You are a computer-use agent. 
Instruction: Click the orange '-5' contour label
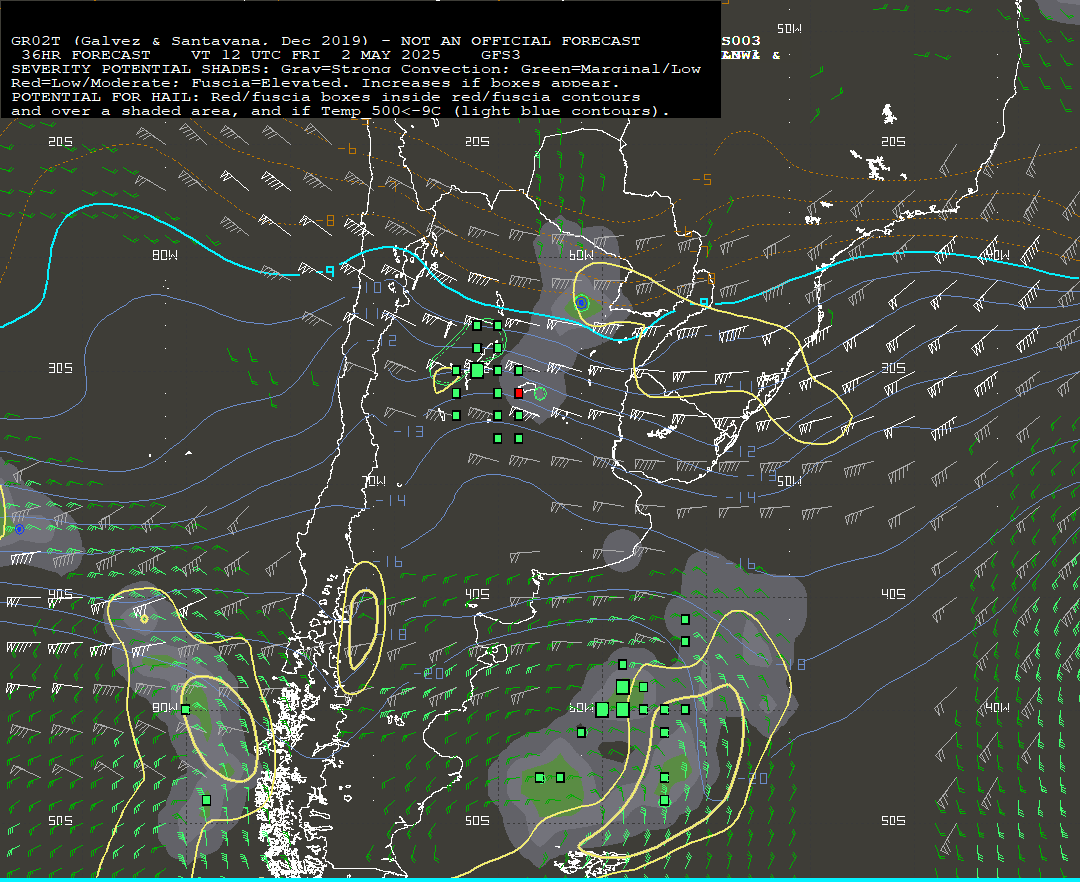pos(702,179)
